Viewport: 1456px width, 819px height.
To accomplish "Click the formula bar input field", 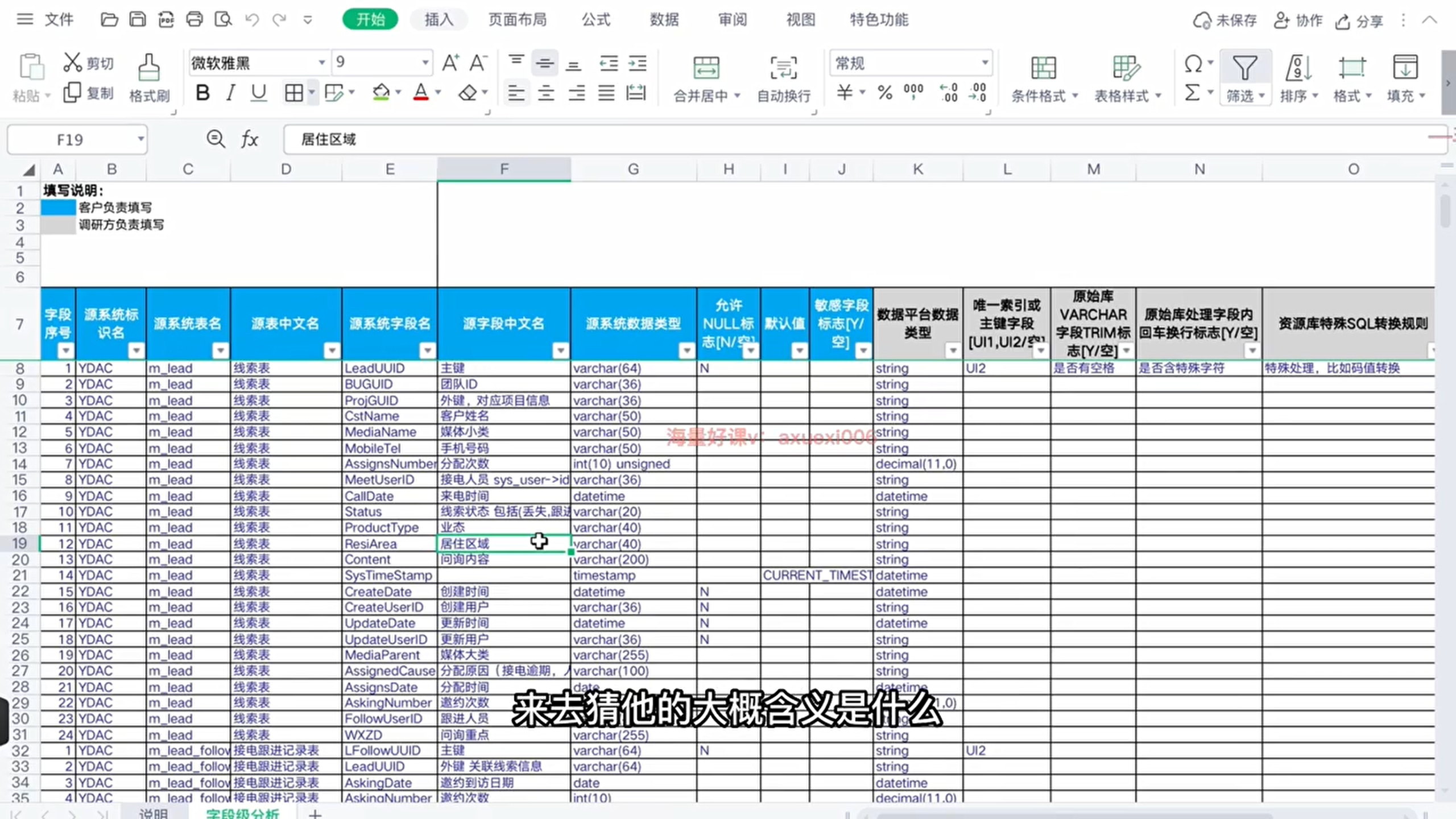I will pyautogui.click(x=865, y=139).
